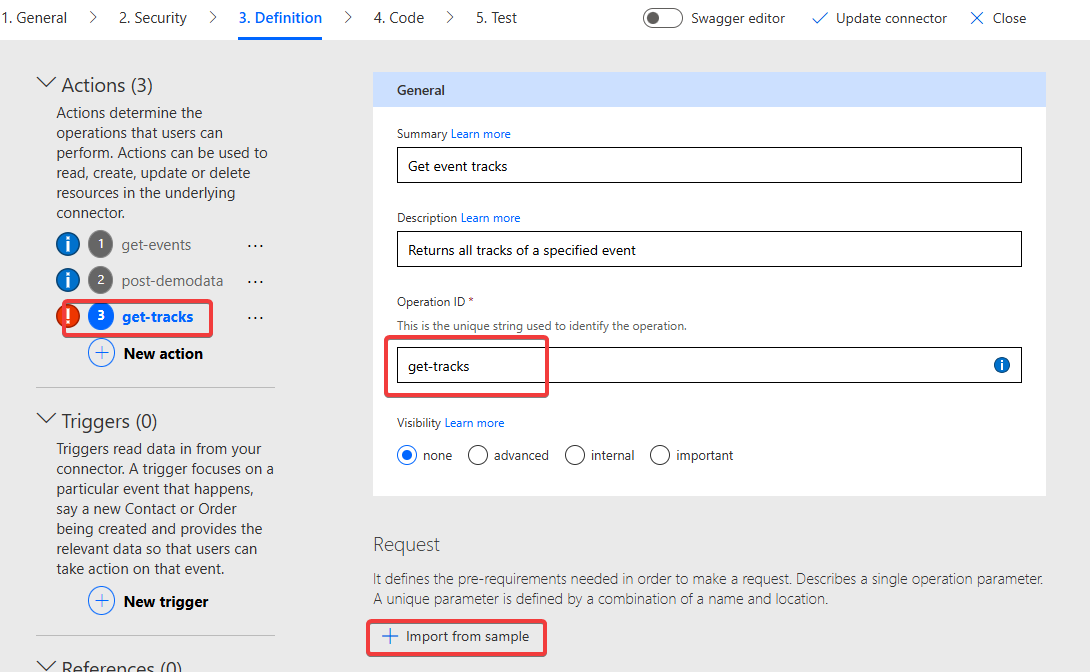Viewport: 1090px width, 672px height.
Task: Switch to the 5. Test tab
Action: 496,17
